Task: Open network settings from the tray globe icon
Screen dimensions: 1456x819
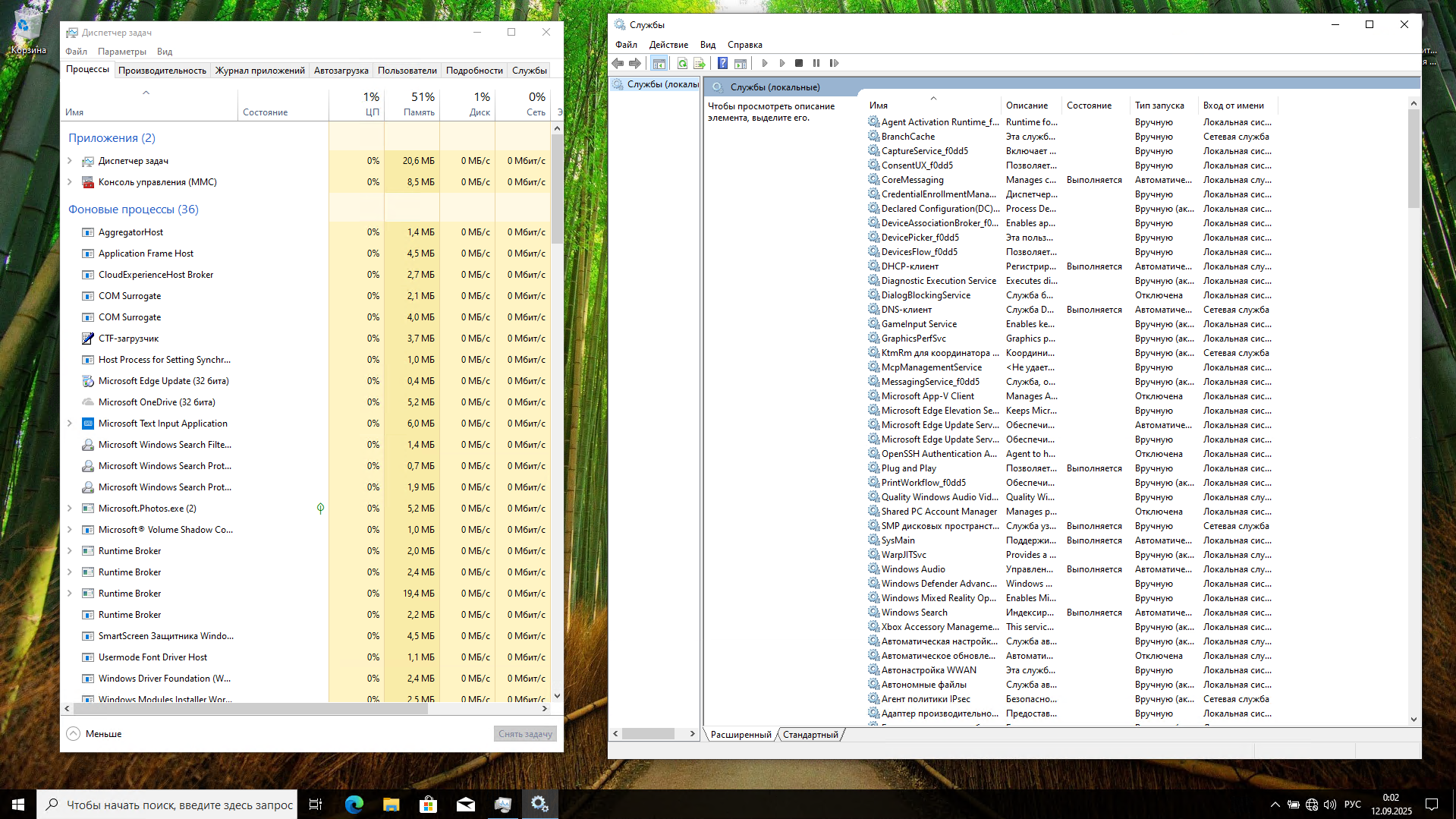Action: click(x=1312, y=805)
